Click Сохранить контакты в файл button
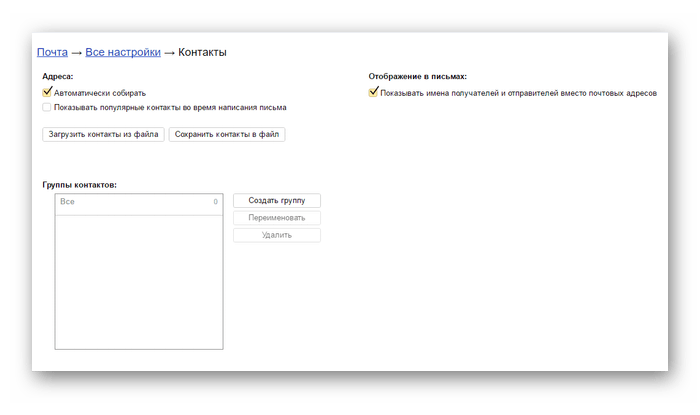 click(227, 134)
